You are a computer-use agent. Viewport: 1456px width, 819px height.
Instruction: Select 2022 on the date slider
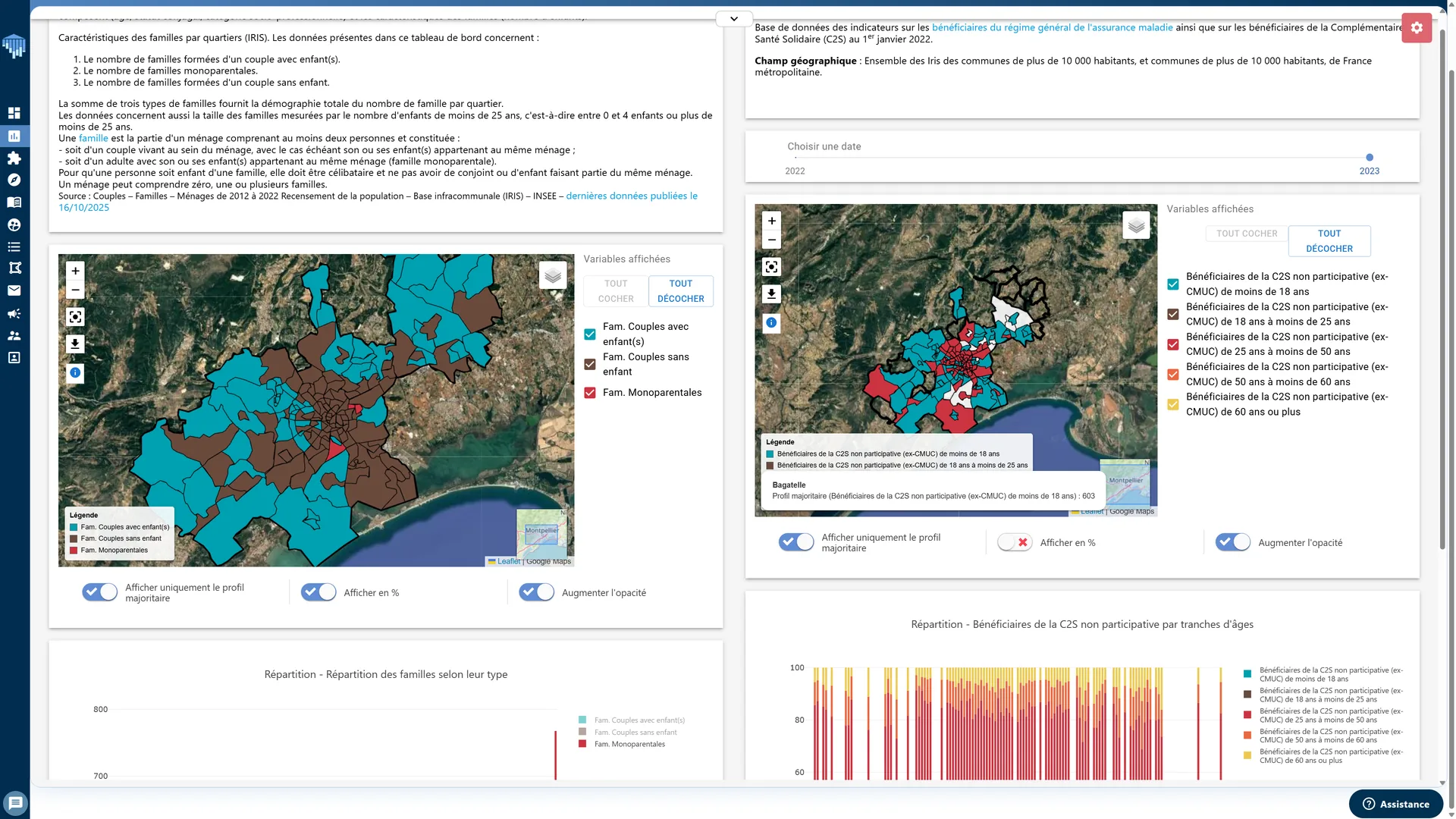(795, 171)
